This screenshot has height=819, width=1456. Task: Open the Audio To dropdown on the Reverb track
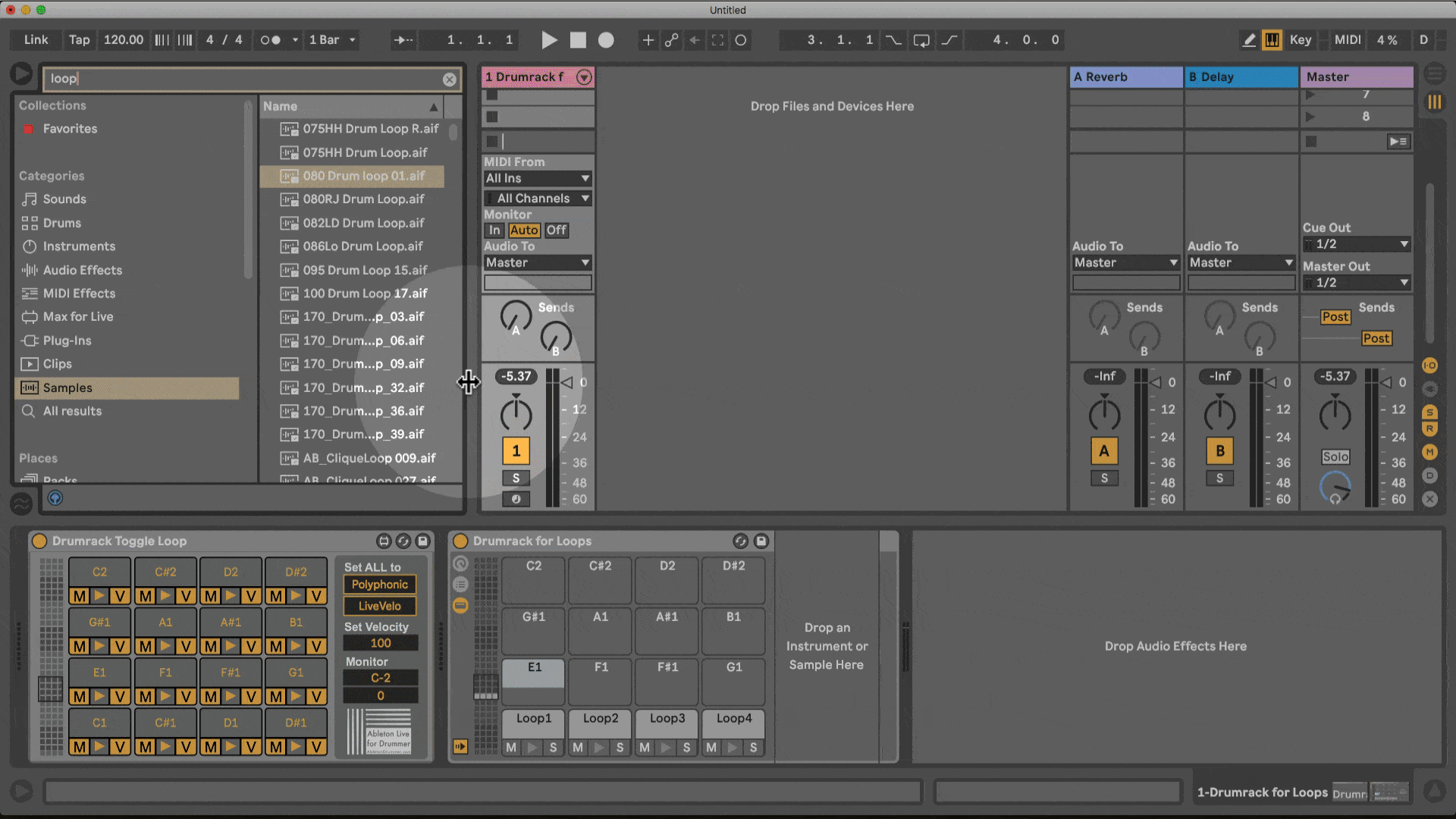click(1125, 262)
